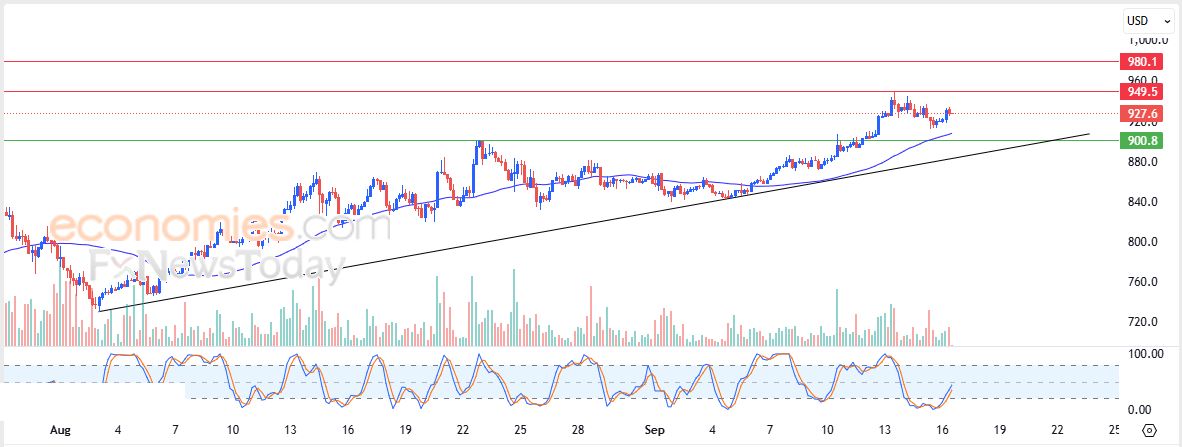The image size is (1182, 447).
Task: Click date 22 under August
Action: click(463, 430)
